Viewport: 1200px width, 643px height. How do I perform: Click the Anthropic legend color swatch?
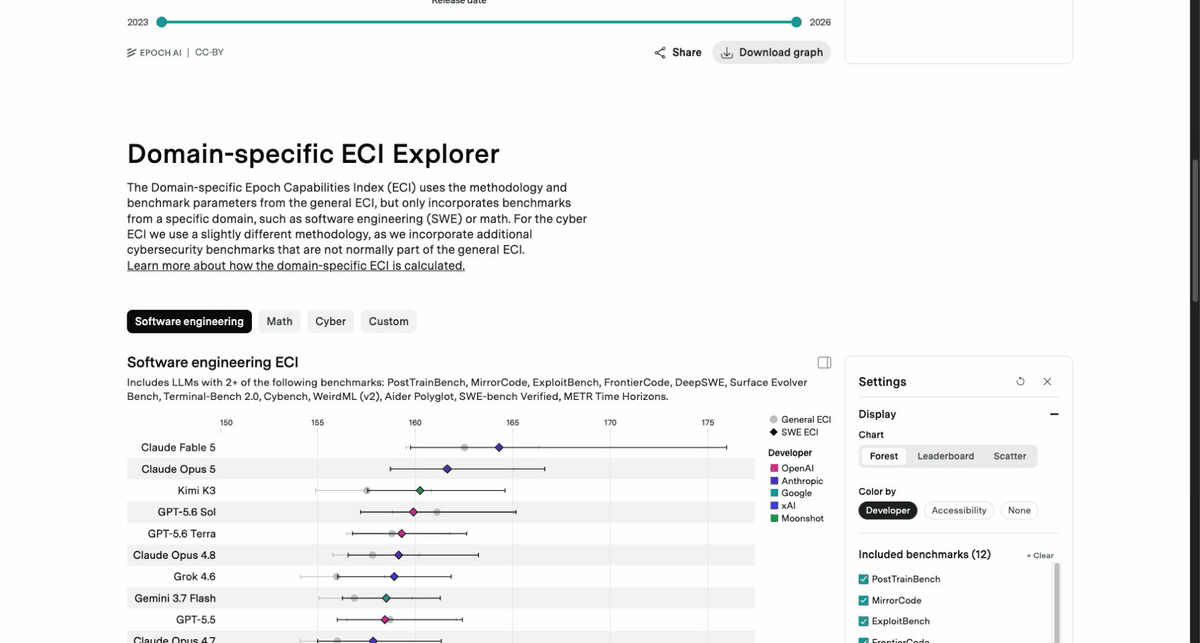pyautogui.click(x=774, y=481)
